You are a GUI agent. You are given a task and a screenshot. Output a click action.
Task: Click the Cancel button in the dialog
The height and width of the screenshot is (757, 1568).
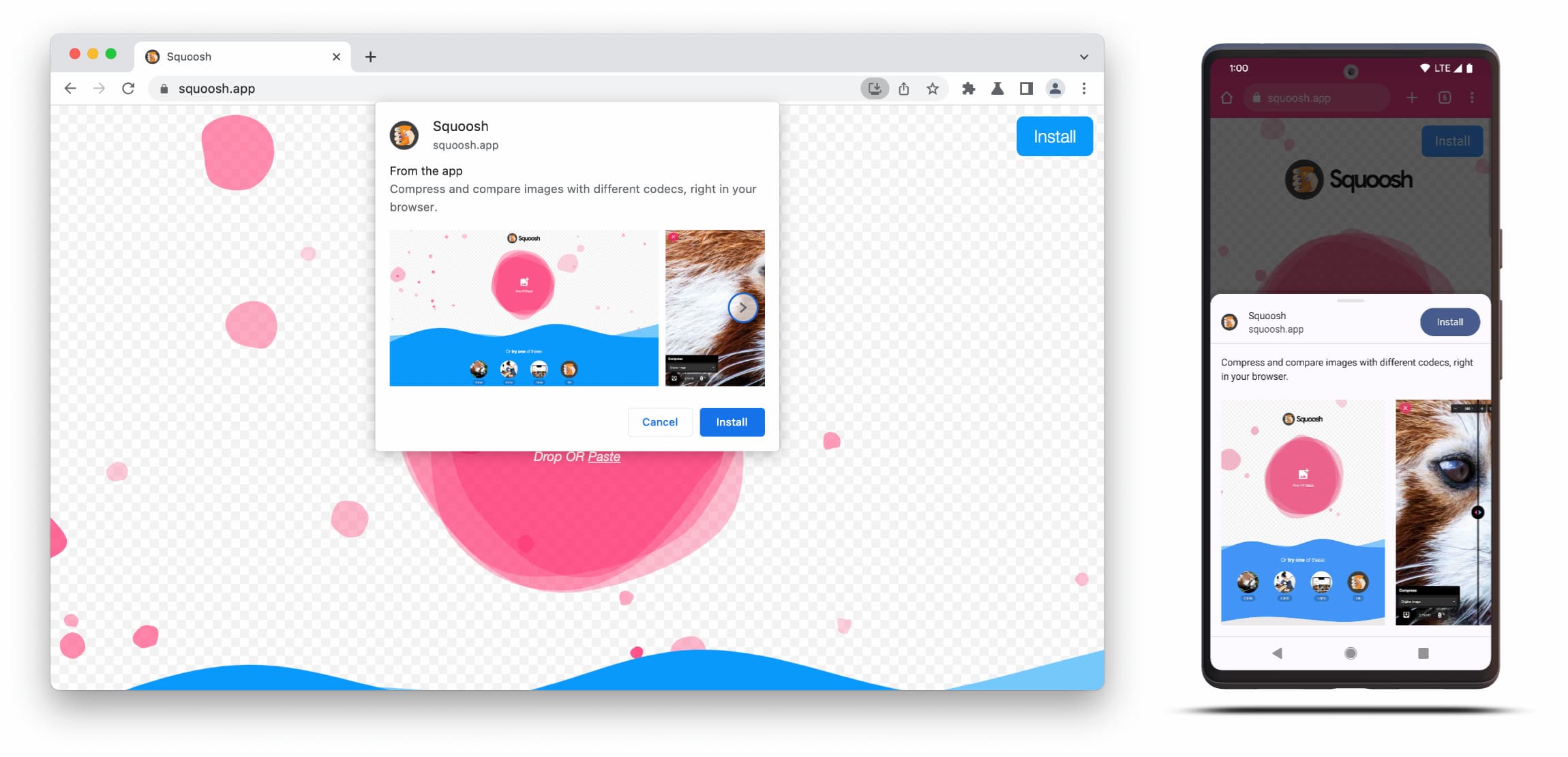pos(659,421)
